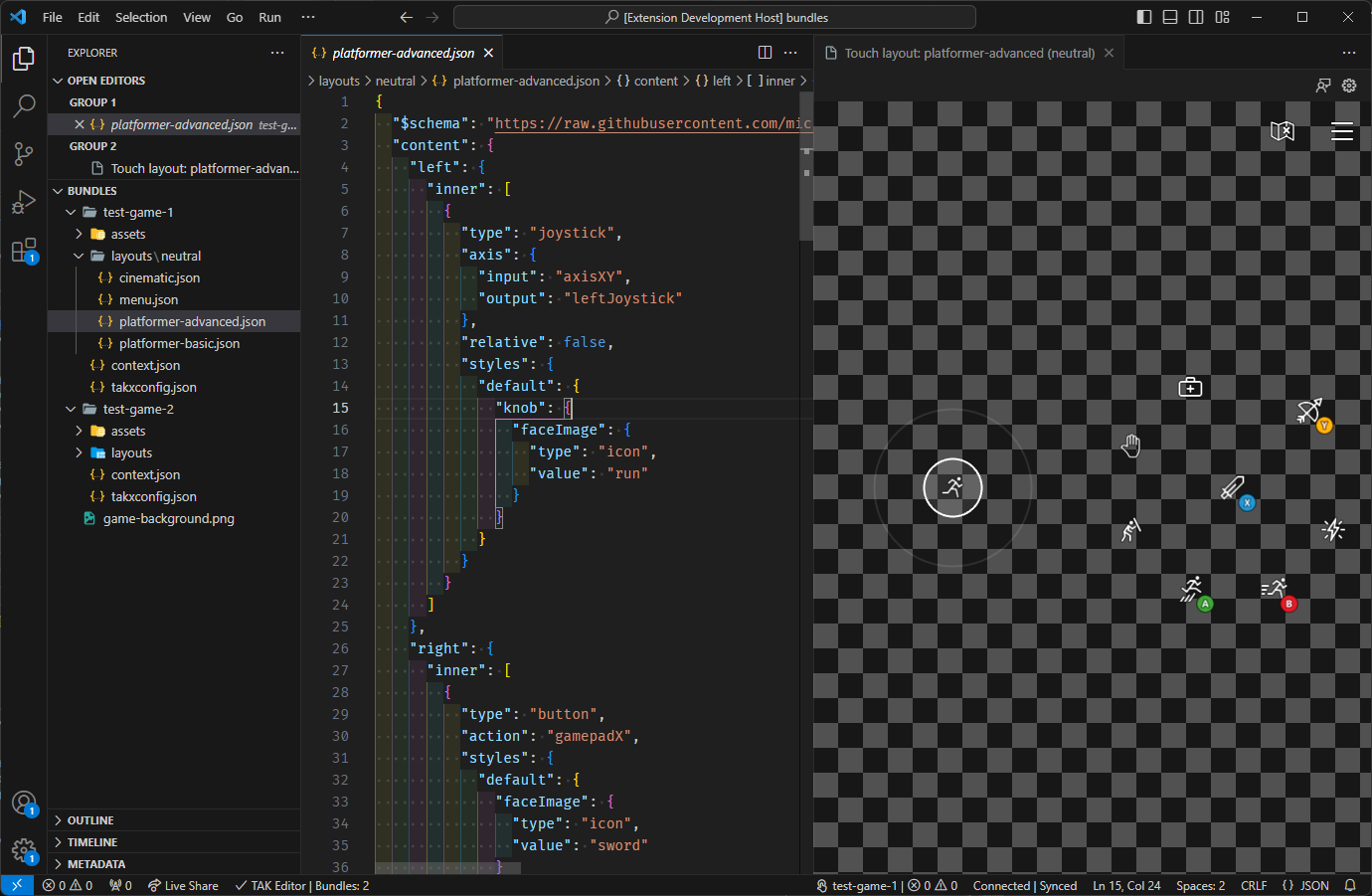Split the editor right
Image resolution: width=1372 pixels, height=896 pixels.
[x=765, y=53]
